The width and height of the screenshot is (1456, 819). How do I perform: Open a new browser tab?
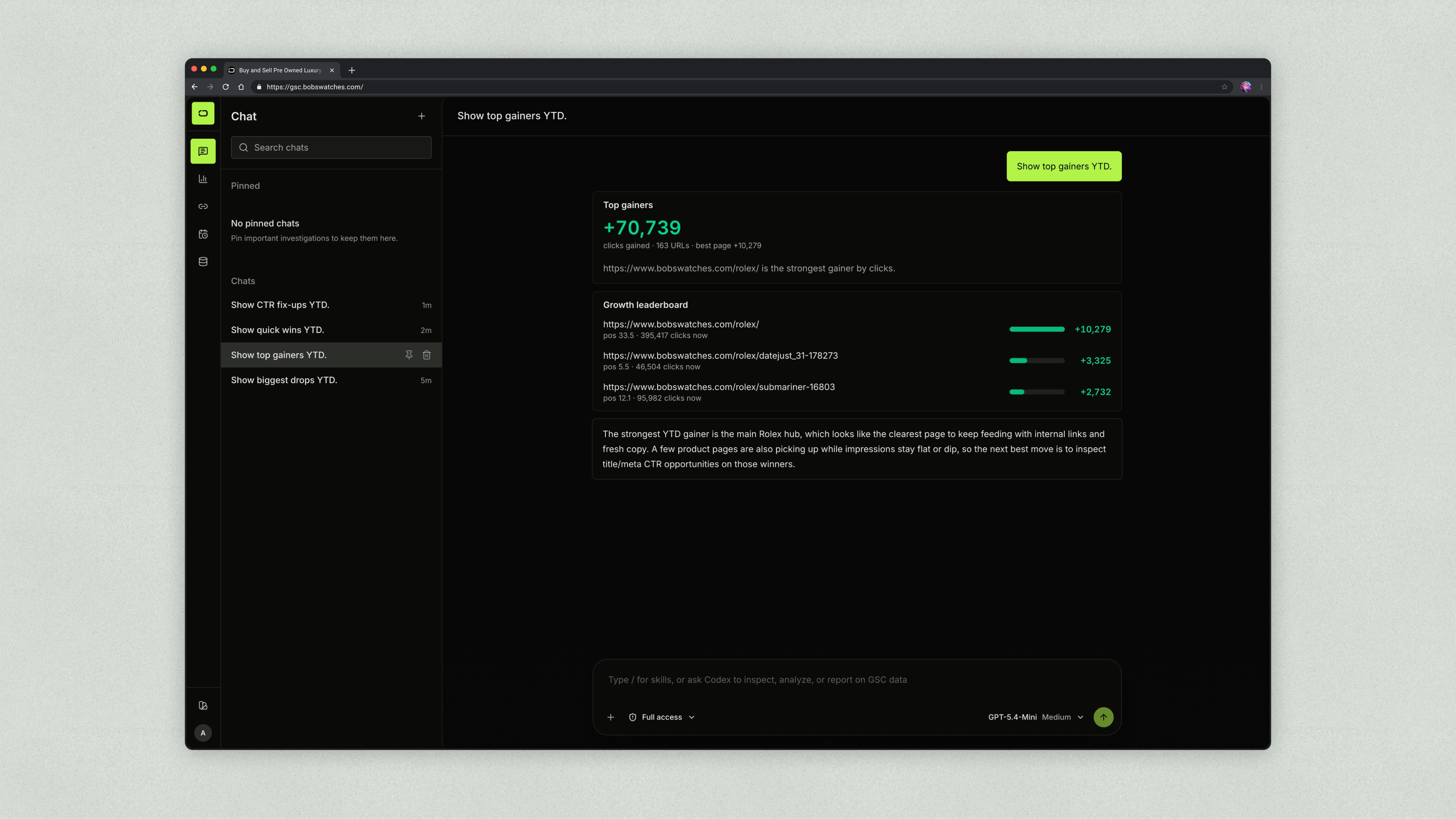pos(351,70)
